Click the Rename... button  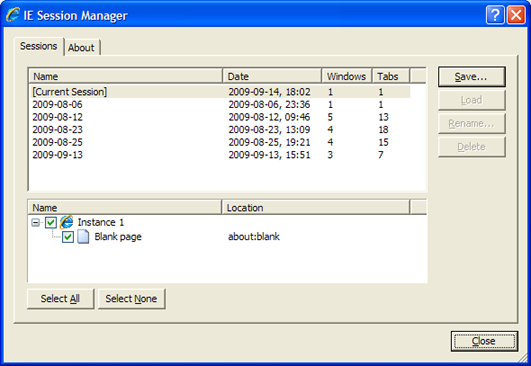pos(471,123)
